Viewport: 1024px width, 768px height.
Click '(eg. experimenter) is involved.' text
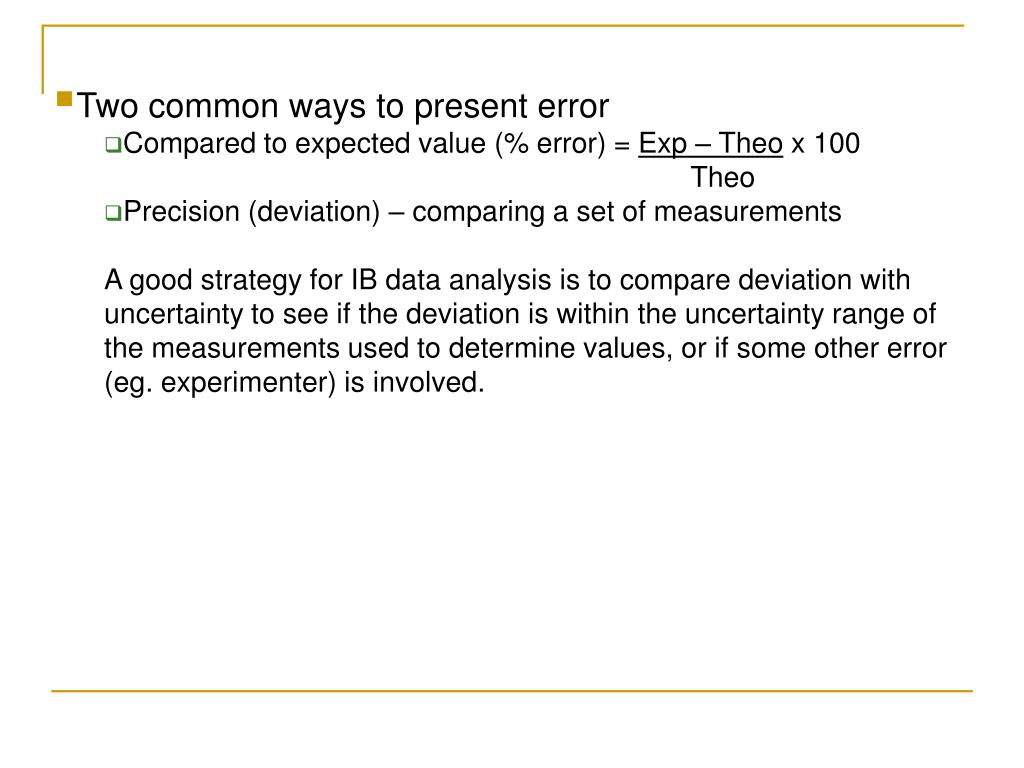(x=295, y=383)
